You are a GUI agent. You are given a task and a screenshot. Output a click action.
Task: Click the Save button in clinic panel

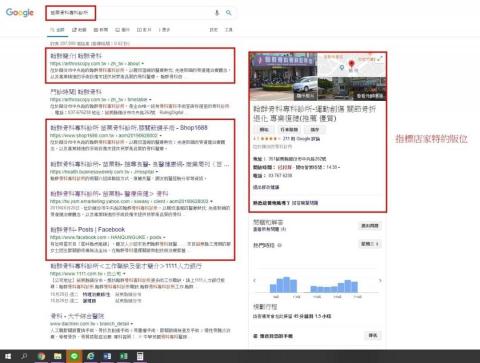pos(315,129)
